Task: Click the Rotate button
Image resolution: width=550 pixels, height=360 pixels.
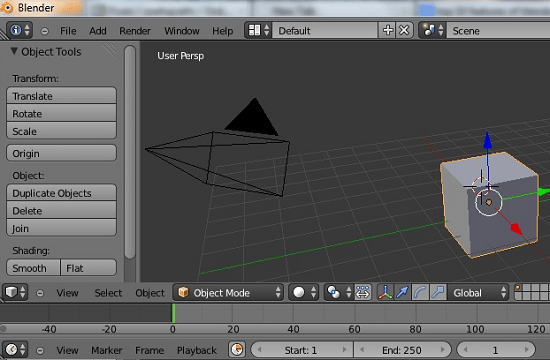Action: tap(61, 113)
